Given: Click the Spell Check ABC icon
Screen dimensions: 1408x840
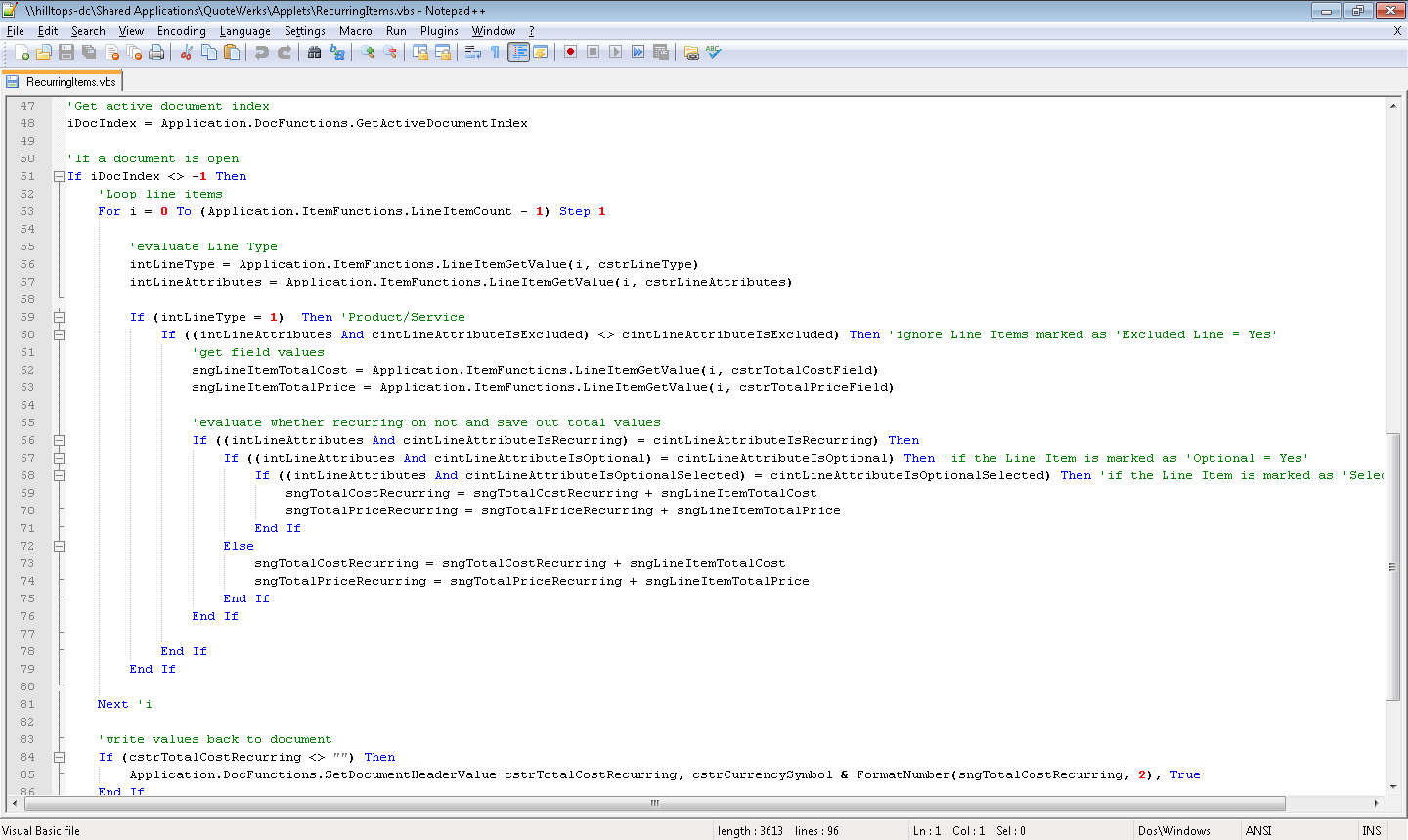Looking at the screenshot, I should [714, 52].
